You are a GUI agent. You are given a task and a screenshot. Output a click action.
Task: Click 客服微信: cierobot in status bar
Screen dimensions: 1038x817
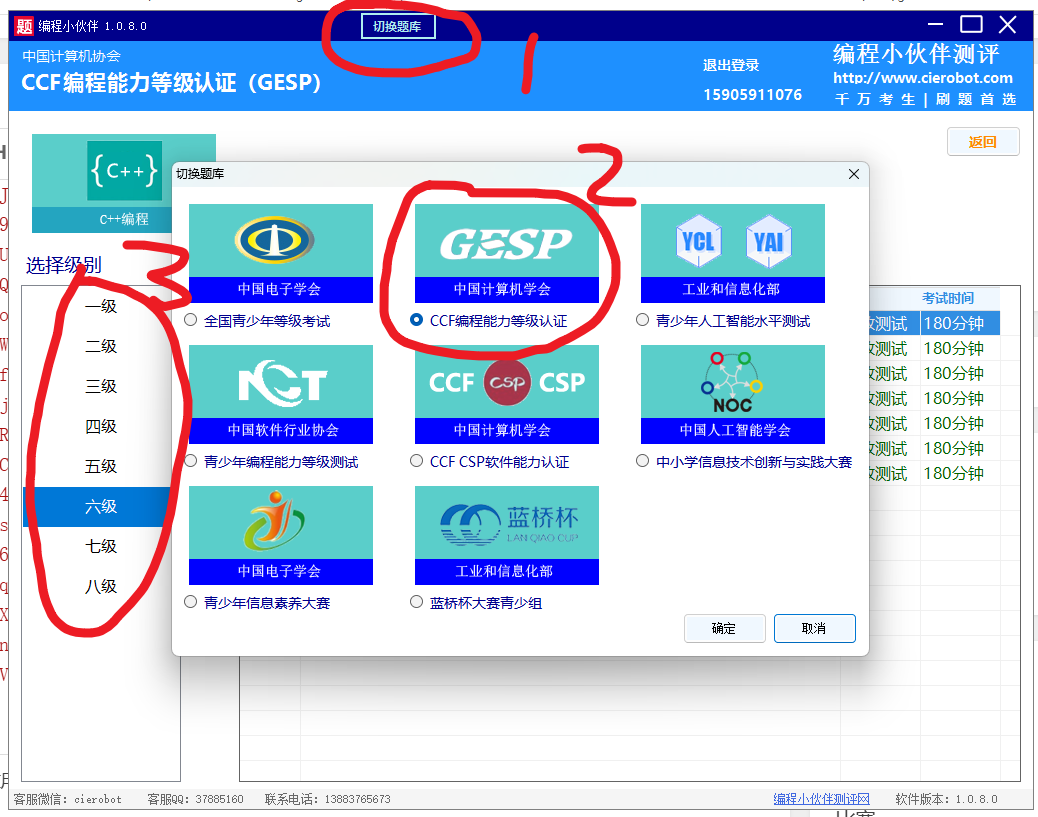pos(68,799)
